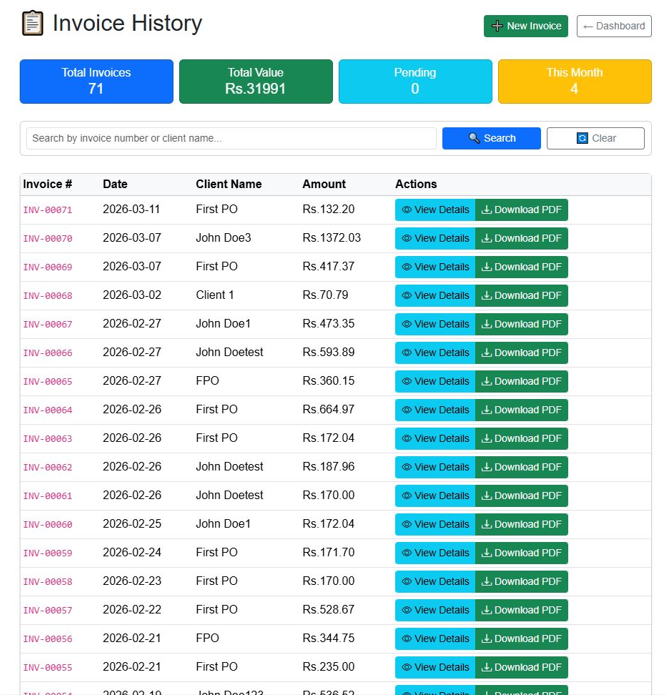Select the This Month 4 card

(575, 82)
